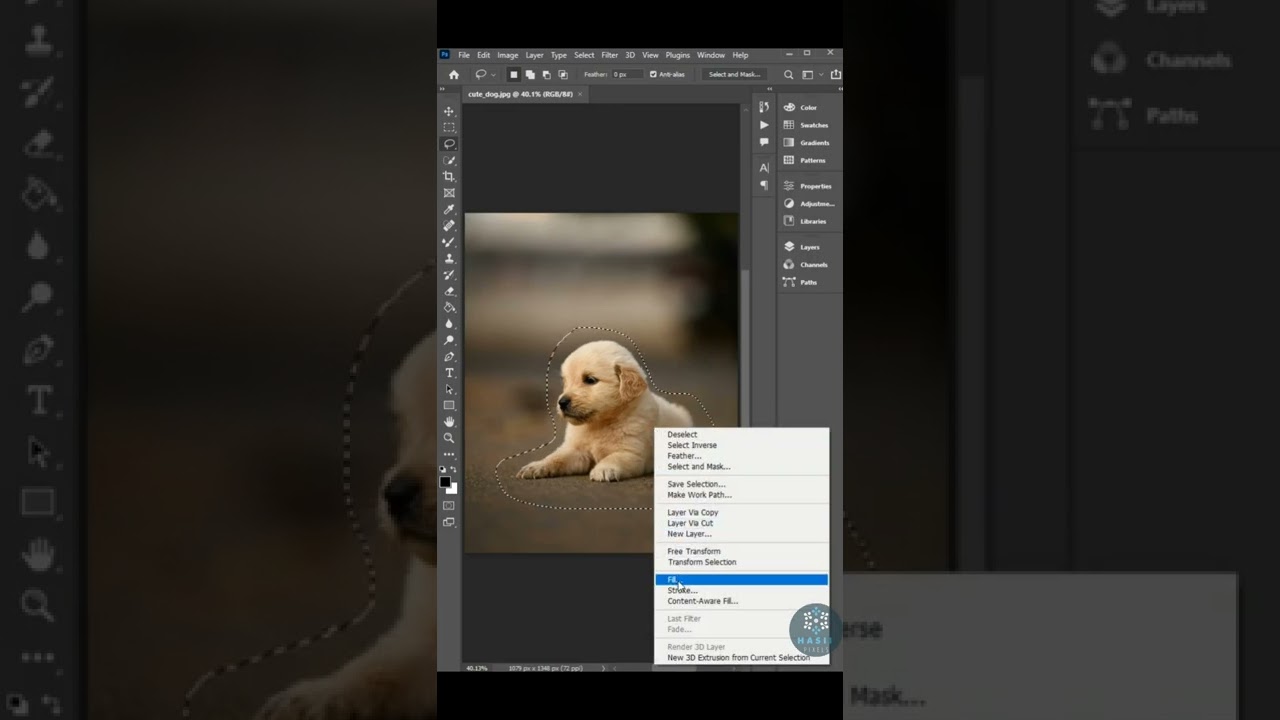Open the Comments panel icon
This screenshot has height=720, width=1280.
[x=764, y=142]
